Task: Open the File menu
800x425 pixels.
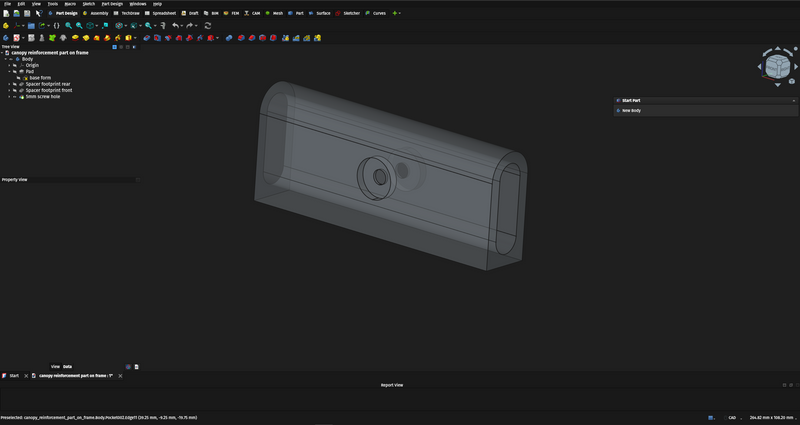Action: pyautogui.click(x=7, y=4)
